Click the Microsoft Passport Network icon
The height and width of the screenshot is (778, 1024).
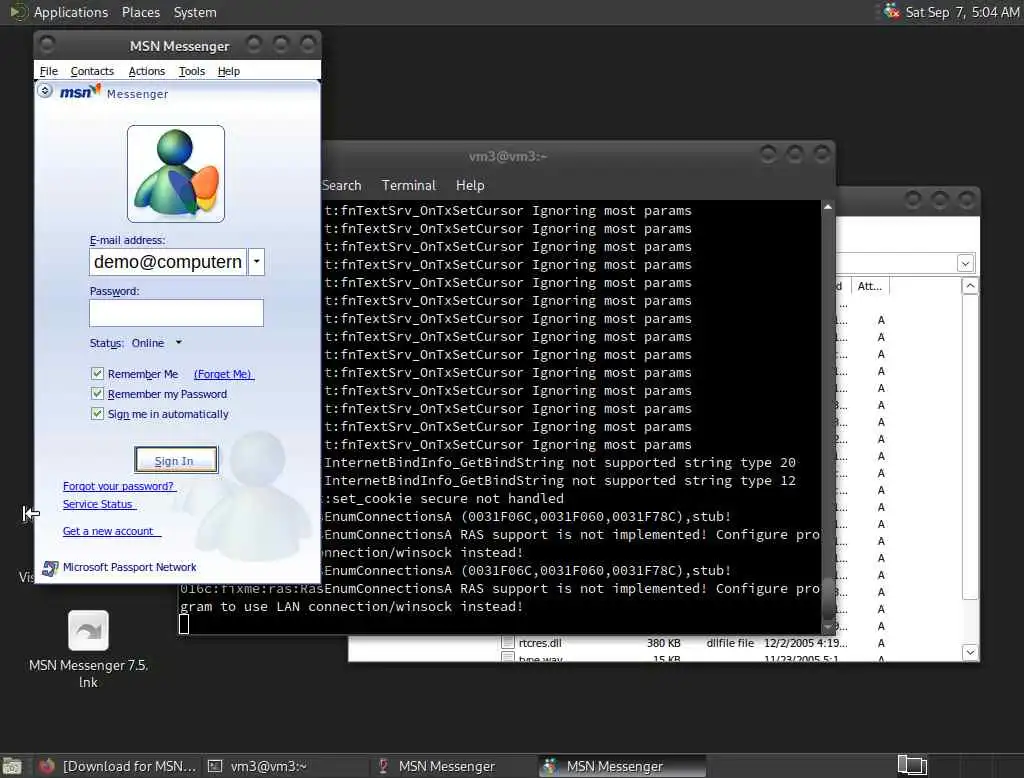(x=50, y=568)
